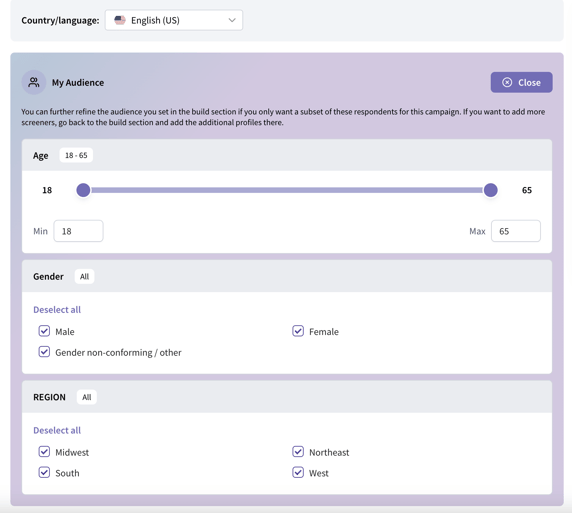Screen dimensions: 572x513
Task: Click the Min age input field
Action: click(x=78, y=231)
